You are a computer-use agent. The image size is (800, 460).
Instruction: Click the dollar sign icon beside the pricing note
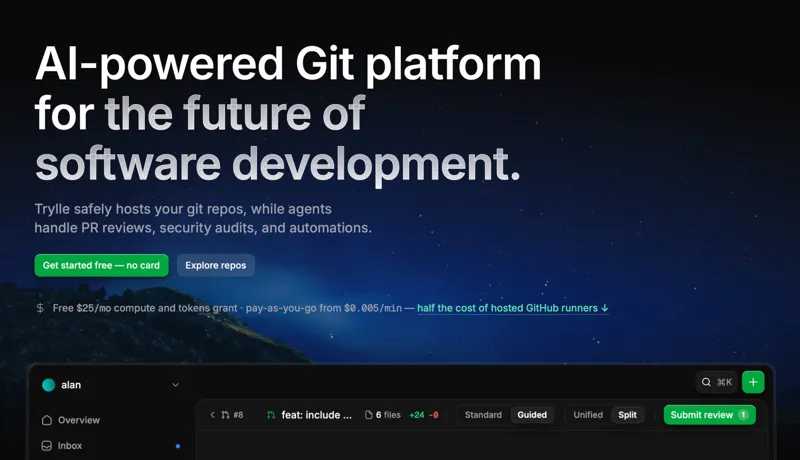(x=40, y=308)
